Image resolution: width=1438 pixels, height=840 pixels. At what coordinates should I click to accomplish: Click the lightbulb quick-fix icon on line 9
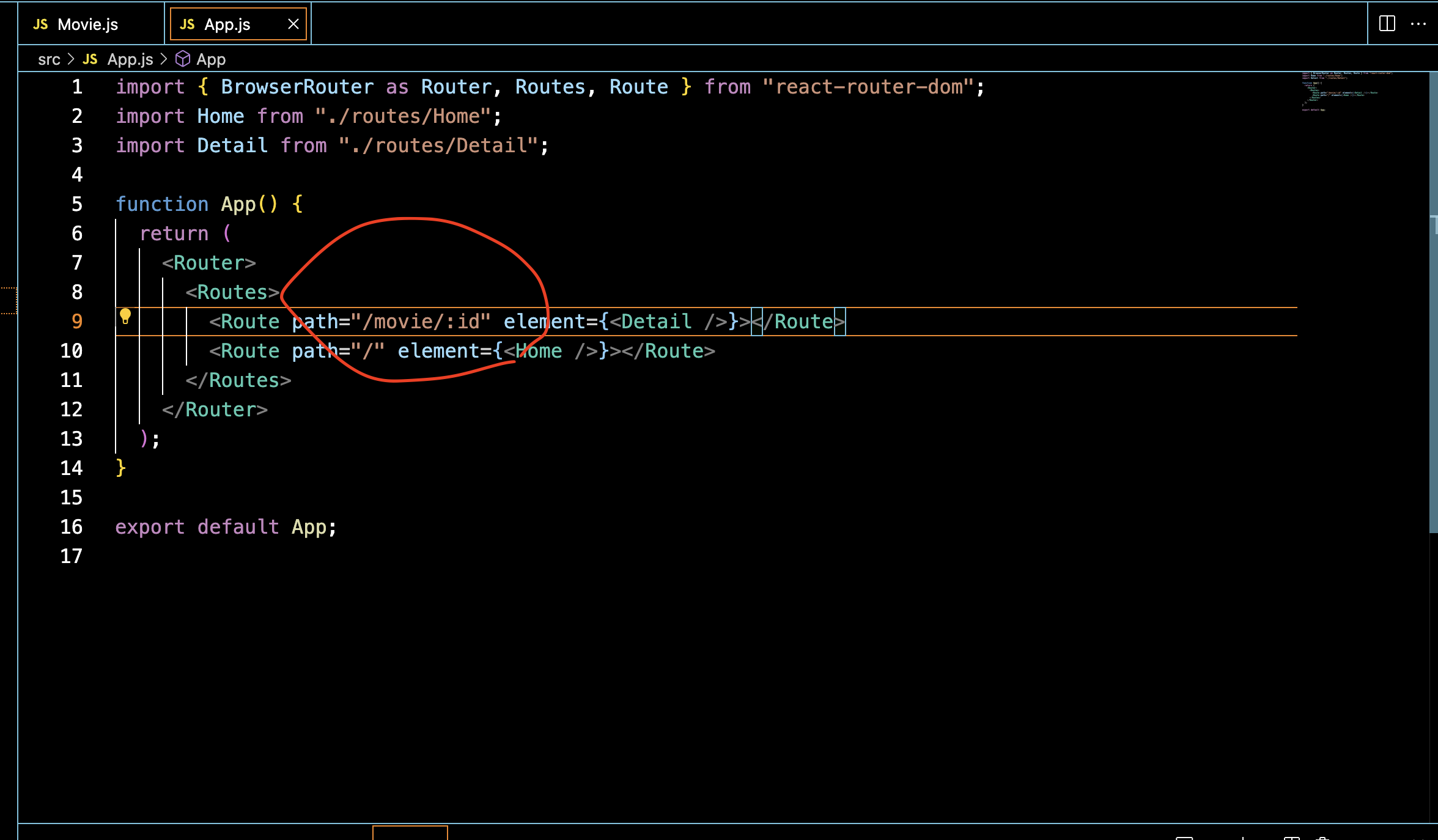pos(125,316)
